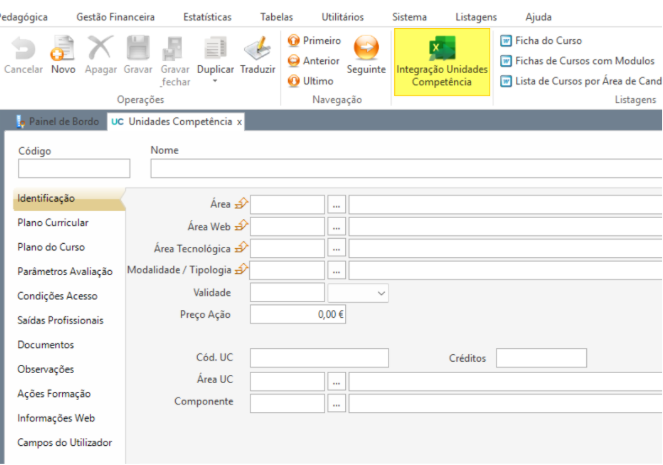Open the Tabelas menu
This screenshot has width=663, height=465.
coord(277,17)
